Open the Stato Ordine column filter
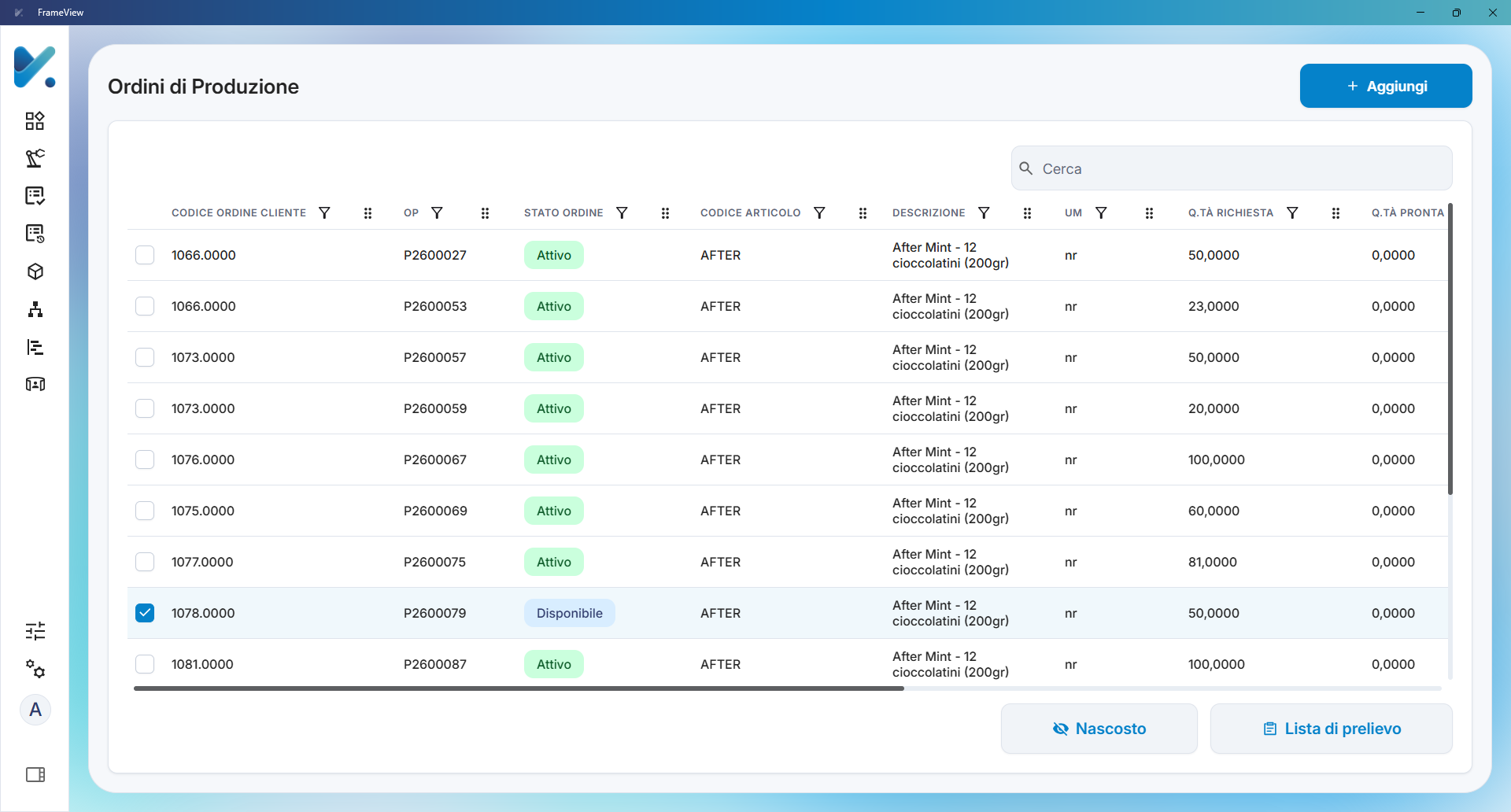 coord(622,213)
